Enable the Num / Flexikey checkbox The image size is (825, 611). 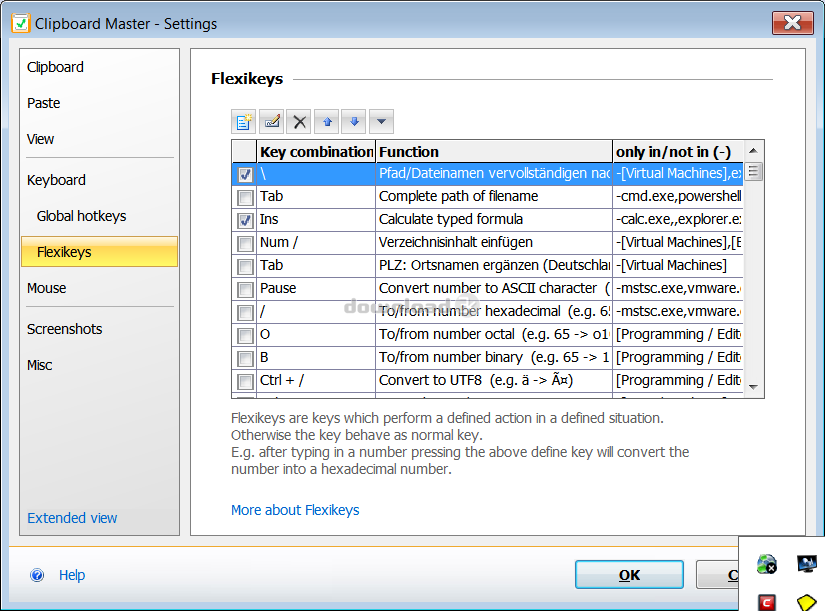coord(245,243)
